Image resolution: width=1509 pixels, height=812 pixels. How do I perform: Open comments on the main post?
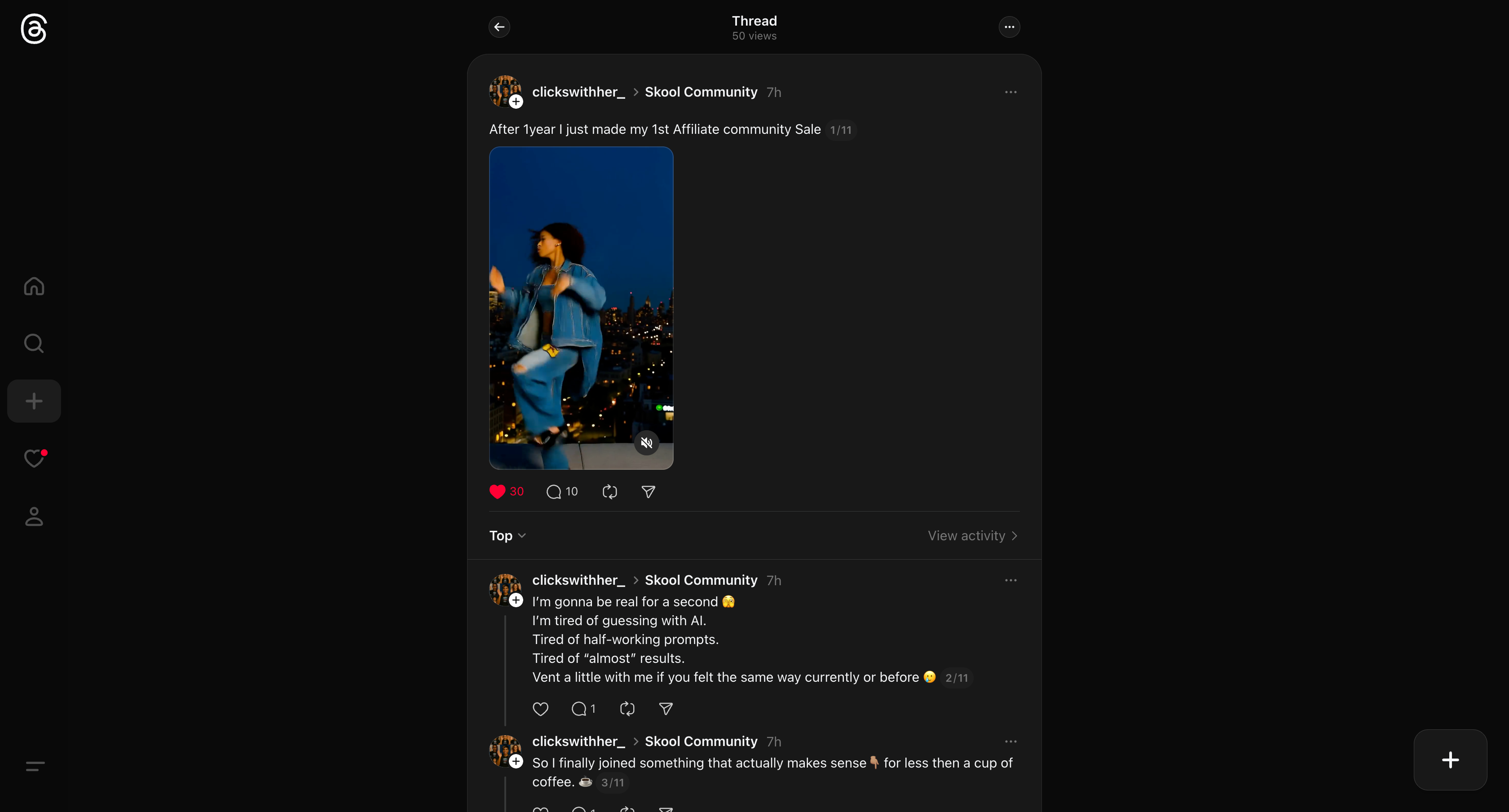tap(554, 491)
